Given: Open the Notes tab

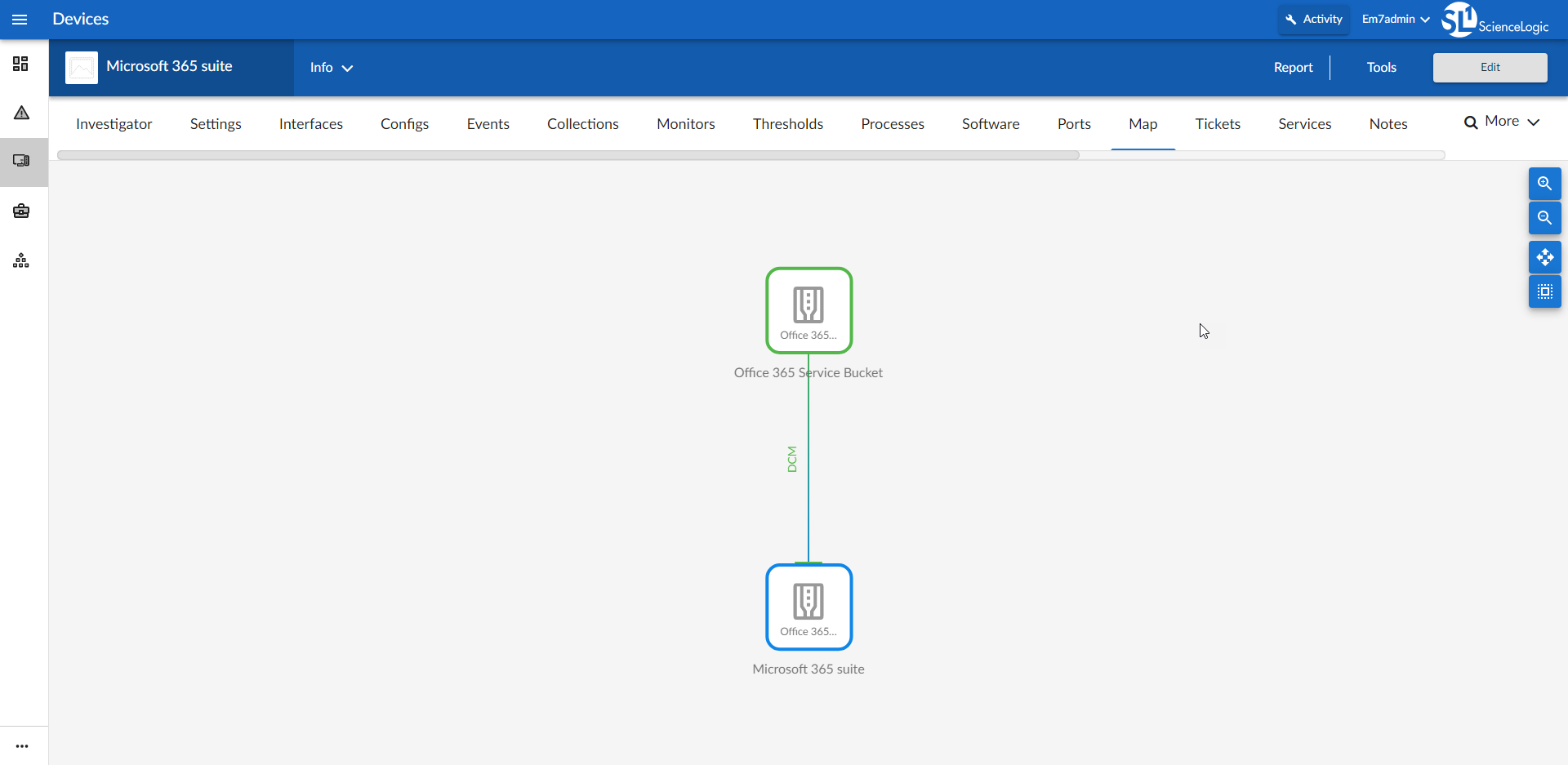Looking at the screenshot, I should click(1388, 124).
